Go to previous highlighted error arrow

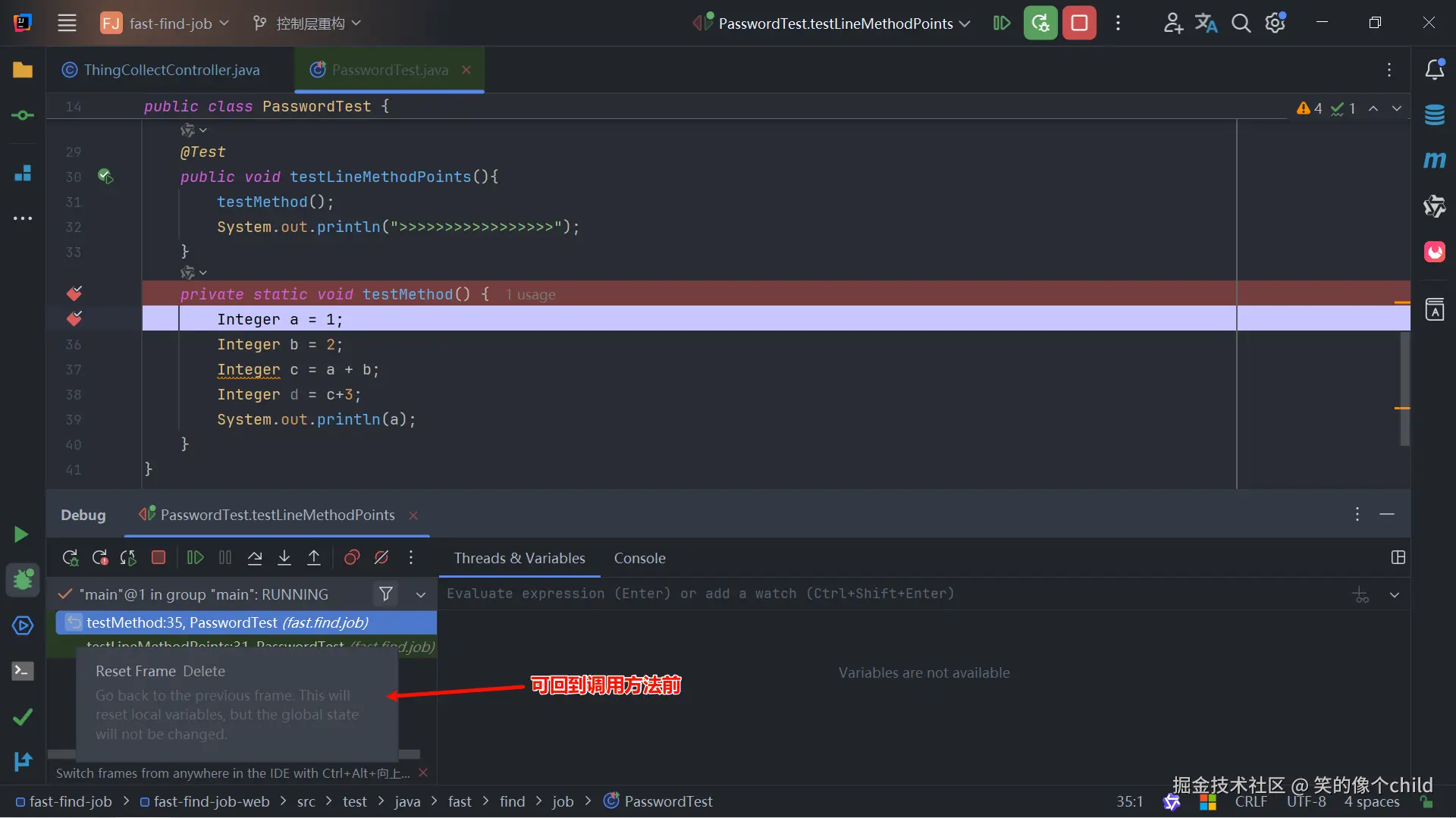1373,108
